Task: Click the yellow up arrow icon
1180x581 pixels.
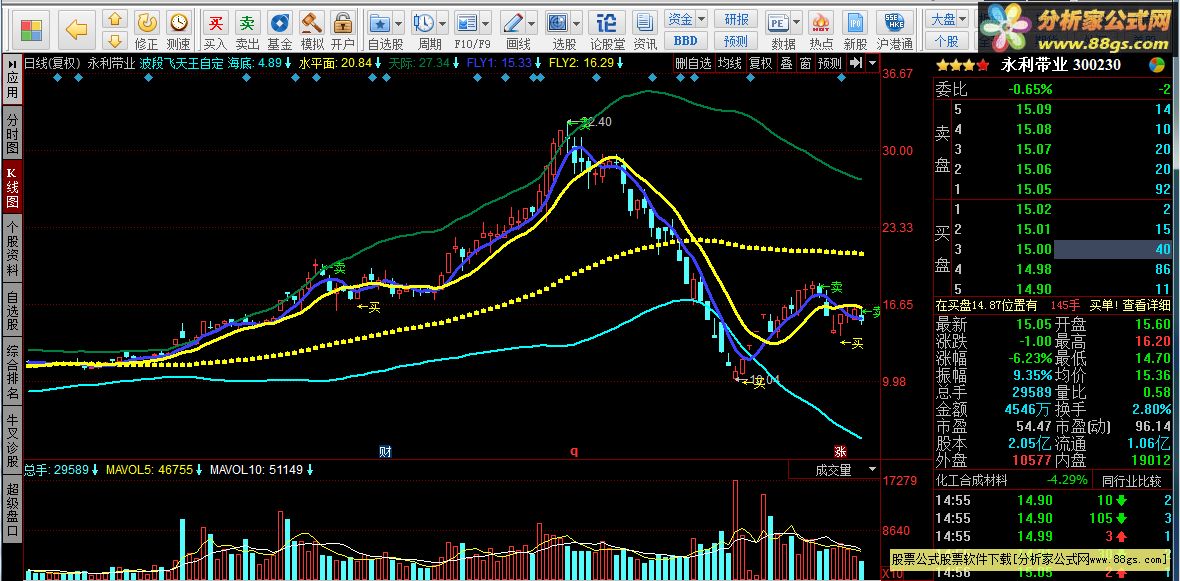Action: (114, 20)
